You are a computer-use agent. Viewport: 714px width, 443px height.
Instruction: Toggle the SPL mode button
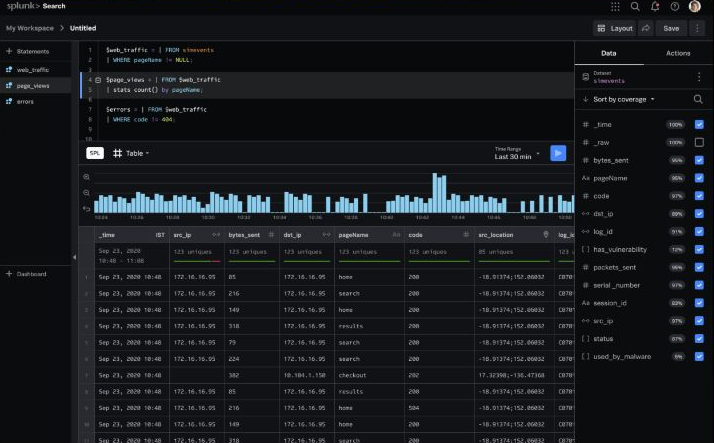pos(95,153)
